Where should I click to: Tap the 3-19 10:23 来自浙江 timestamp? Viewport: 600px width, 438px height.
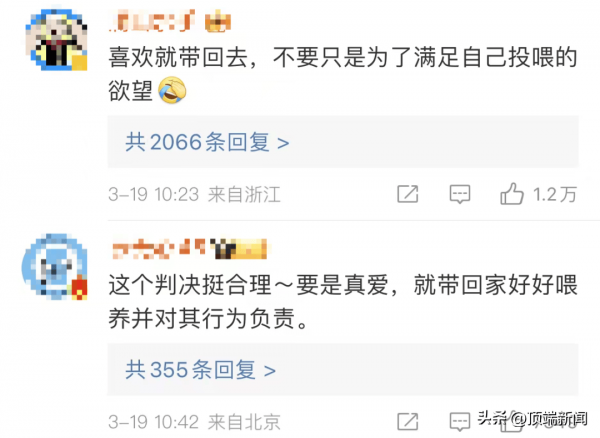(194, 194)
